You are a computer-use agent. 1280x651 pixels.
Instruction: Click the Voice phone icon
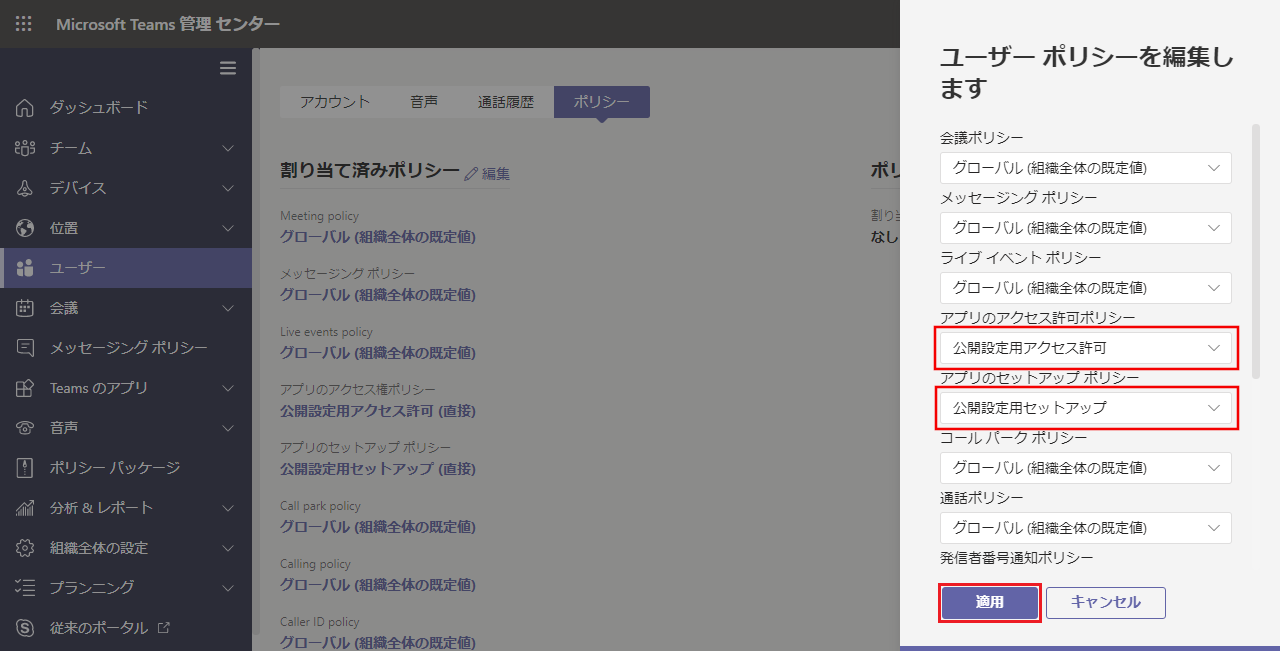point(26,427)
